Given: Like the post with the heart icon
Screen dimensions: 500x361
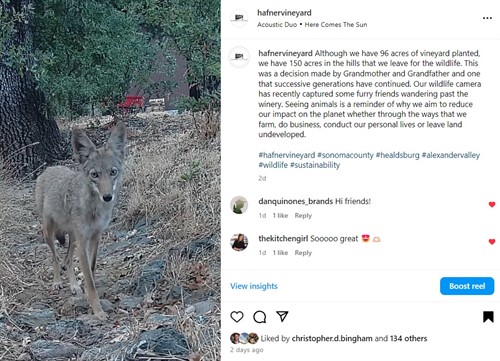Looking at the screenshot, I should coord(237,317).
